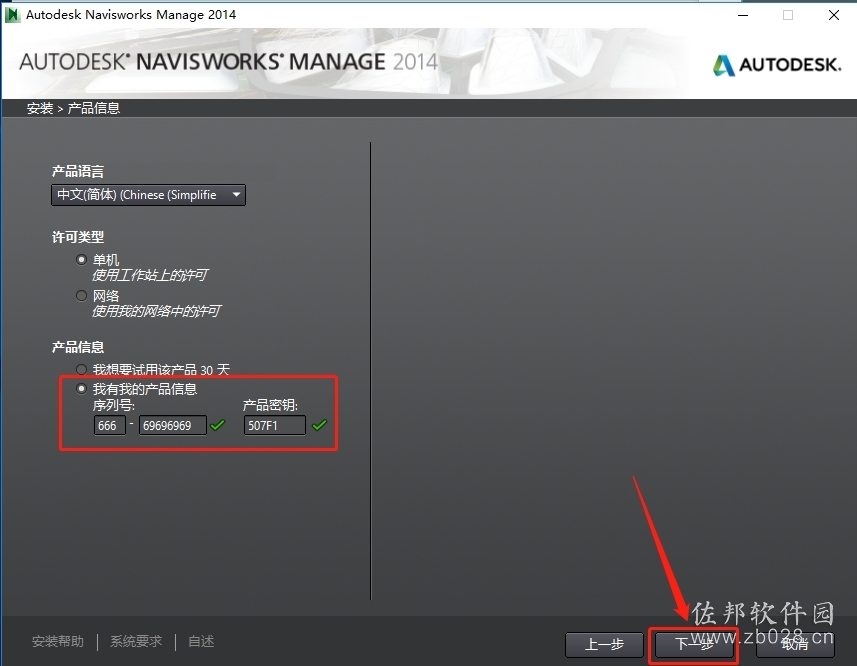Click the Navisworks app icon in title bar
This screenshot has width=857, height=666.
click(x=12, y=15)
